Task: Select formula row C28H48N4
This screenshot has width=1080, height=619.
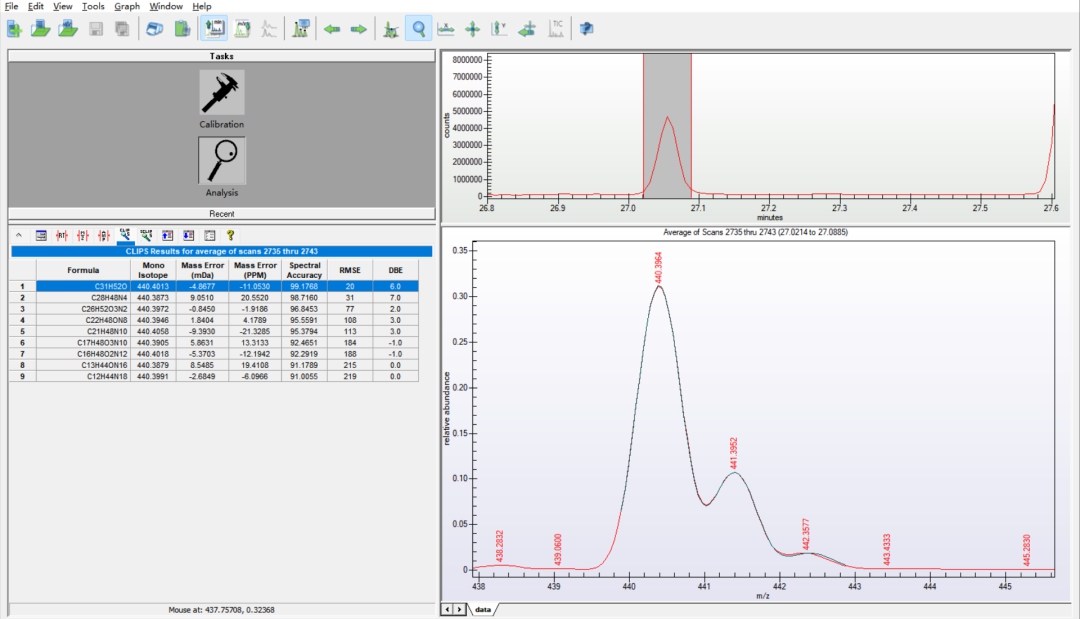Action: 214,297
